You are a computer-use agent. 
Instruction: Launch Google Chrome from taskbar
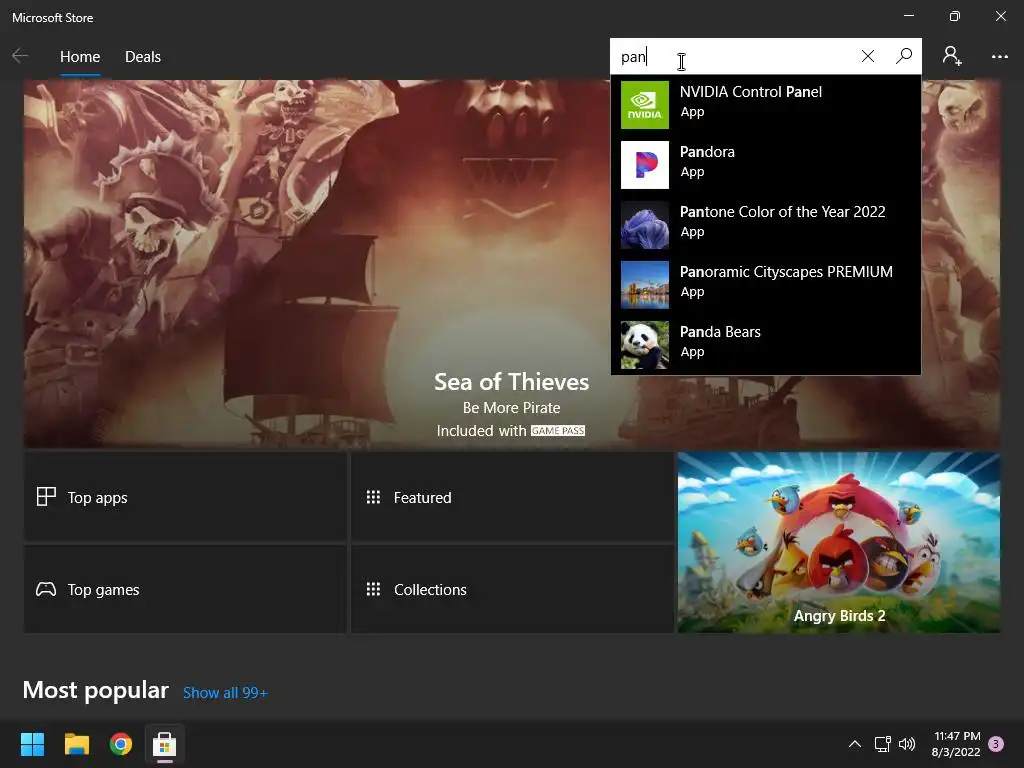121,744
